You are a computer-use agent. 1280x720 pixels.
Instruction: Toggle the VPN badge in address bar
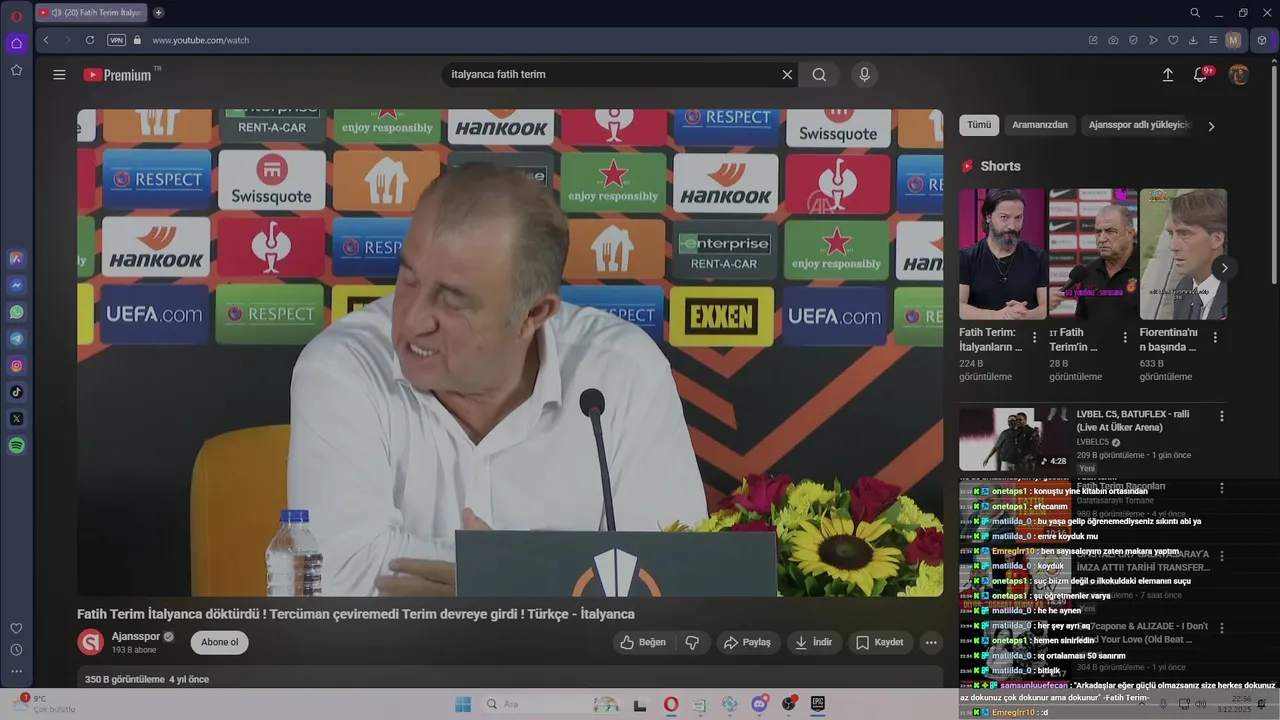pyautogui.click(x=116, y=40)
